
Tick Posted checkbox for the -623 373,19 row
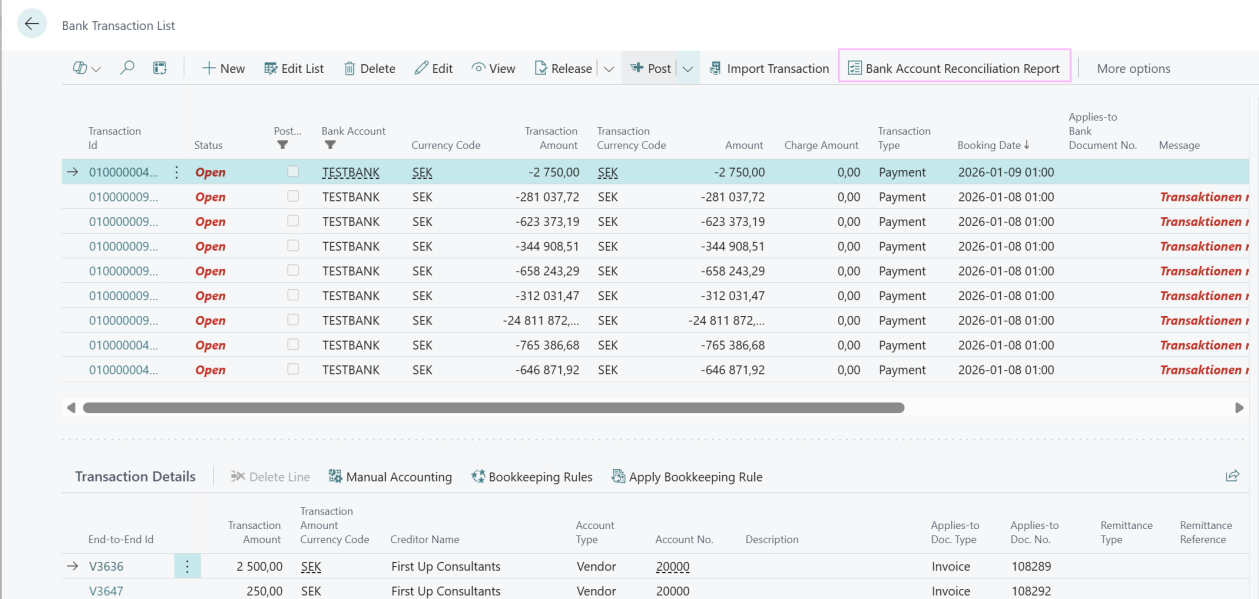point(293,221)
